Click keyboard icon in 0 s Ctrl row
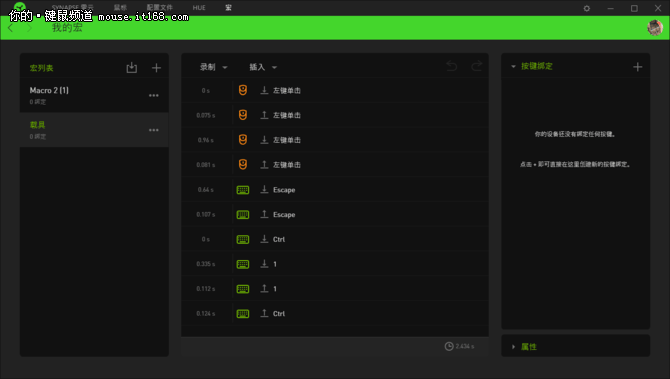The width and height of the screenshot is (670, 379). [243, 239]
